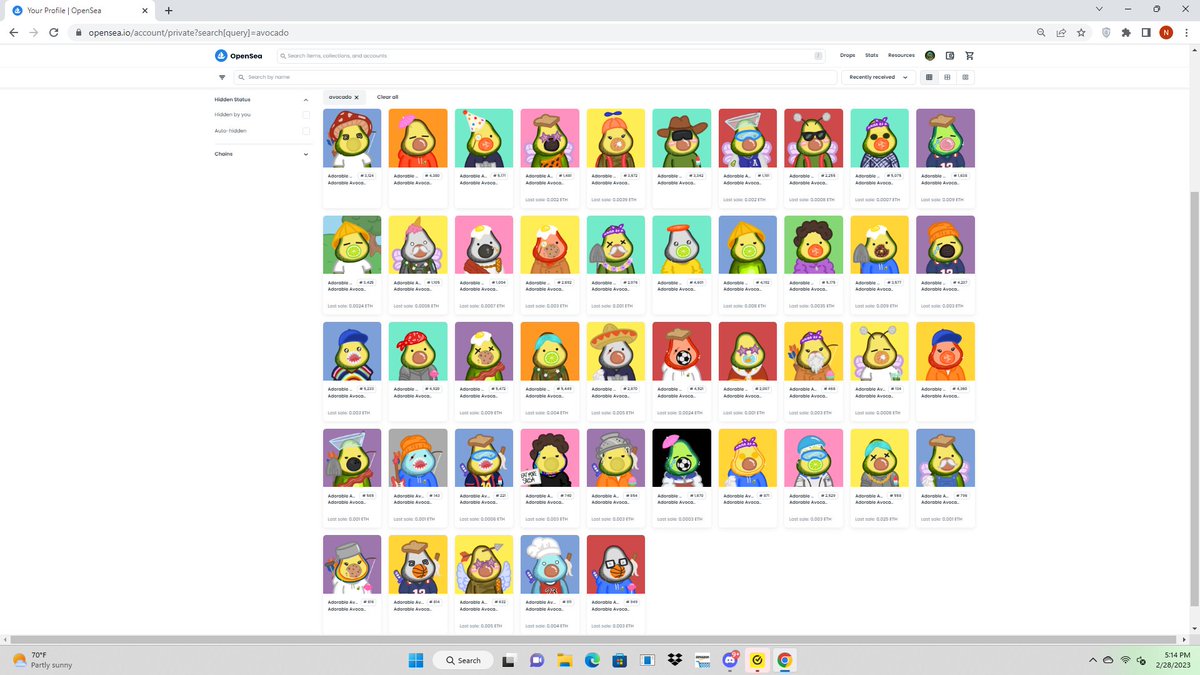Open the Extensions puzzle icon

(1127, 32)
